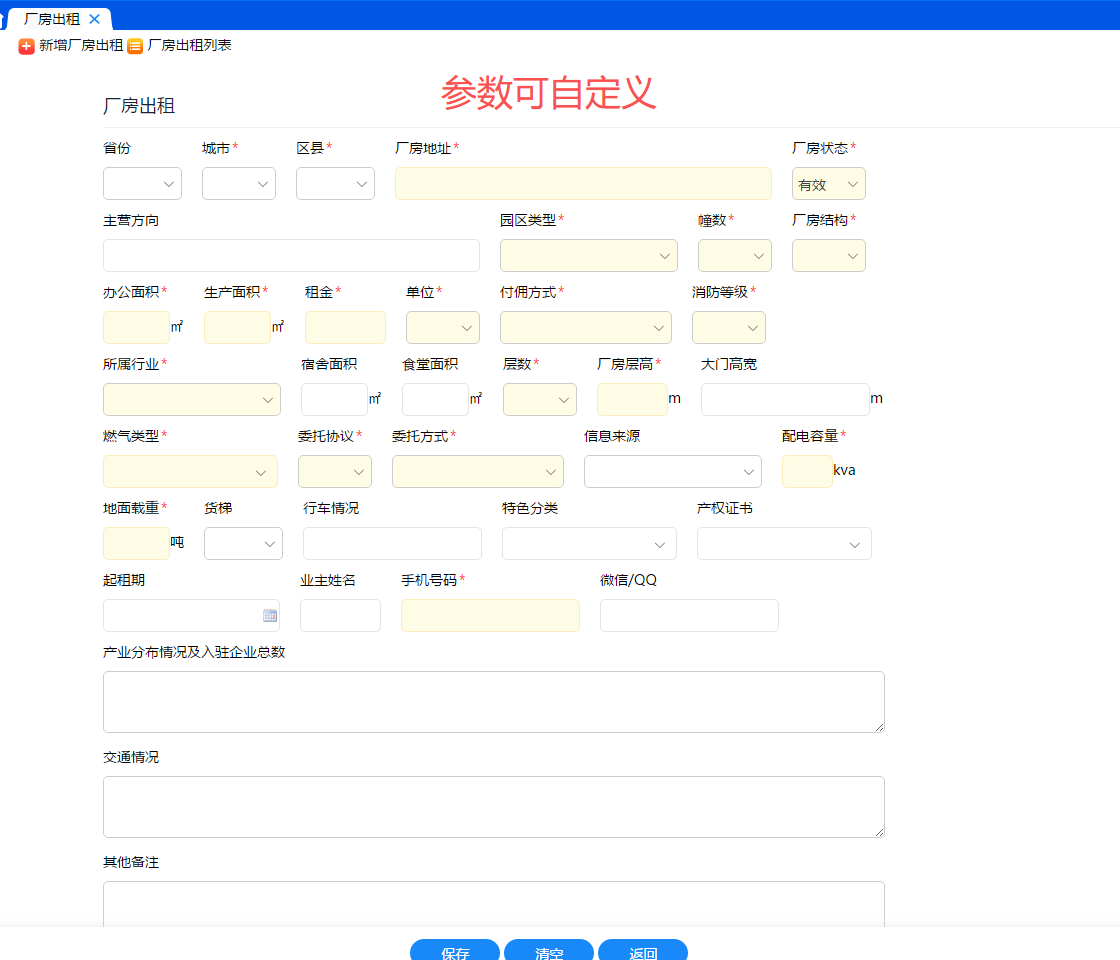Screen dimensions: 1120x960
Task: Select a 付佣方式 from dropdown
Action: click(x=585, y=328)
